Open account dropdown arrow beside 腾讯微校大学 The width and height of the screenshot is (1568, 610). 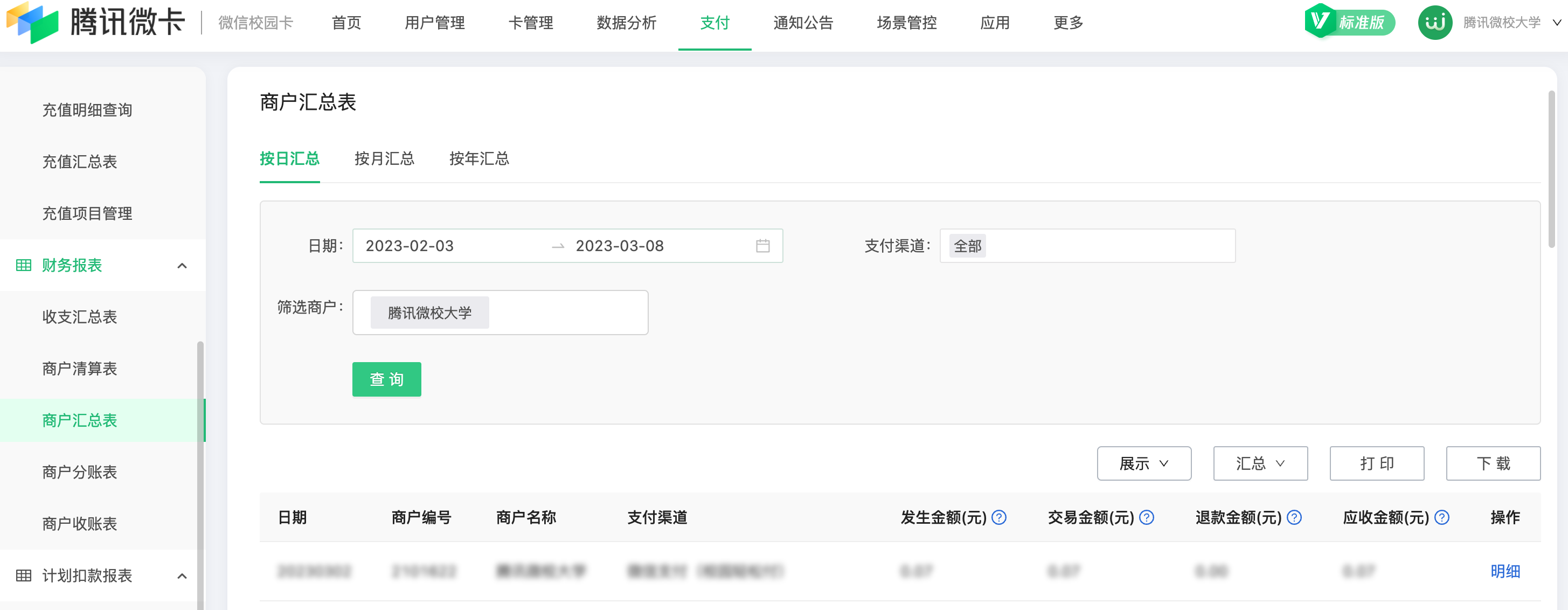coord(1557,23)
